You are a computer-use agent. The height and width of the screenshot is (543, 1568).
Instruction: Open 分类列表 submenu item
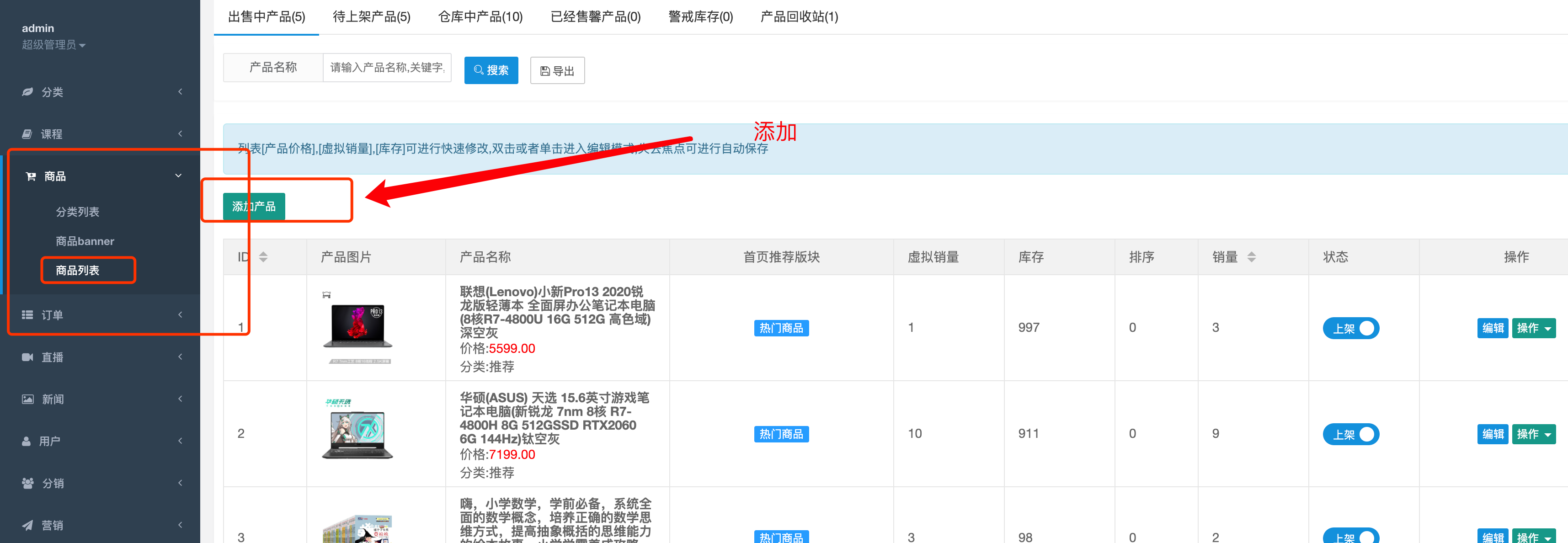click(77, 212)
